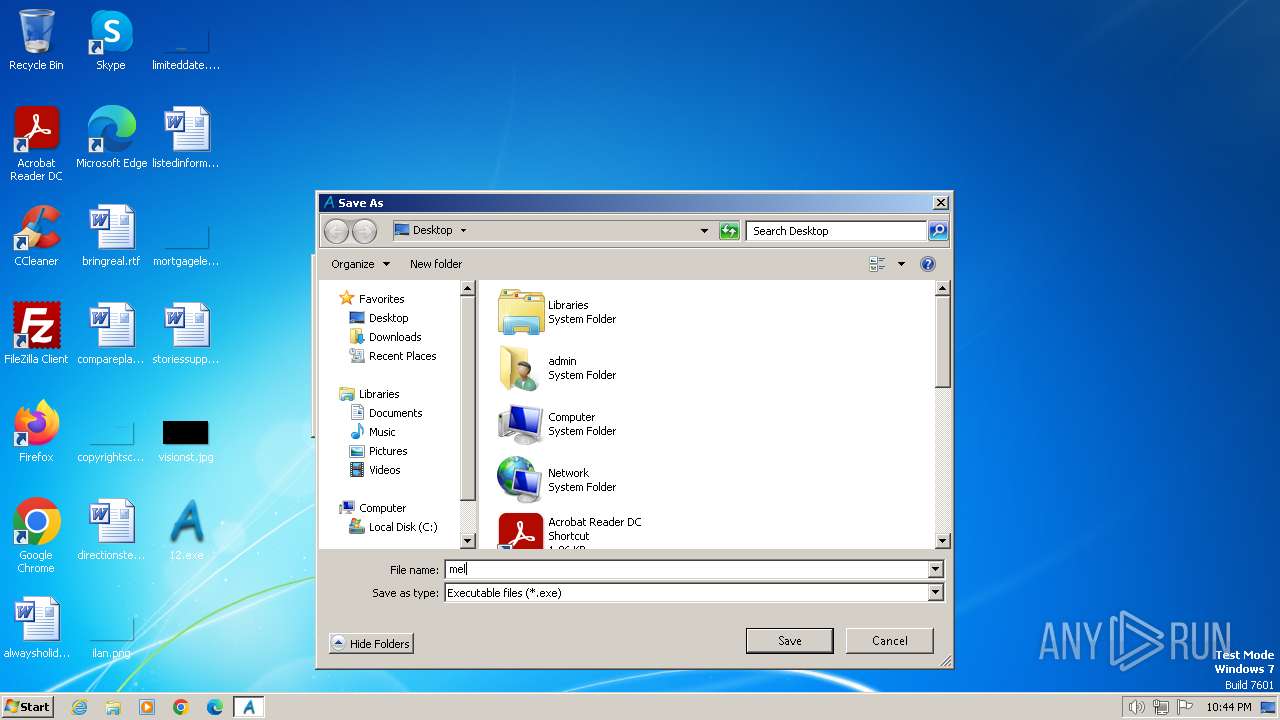1280x720 pixels.
Task: Select the Network system folder item
Action: [x=558, y=480]
